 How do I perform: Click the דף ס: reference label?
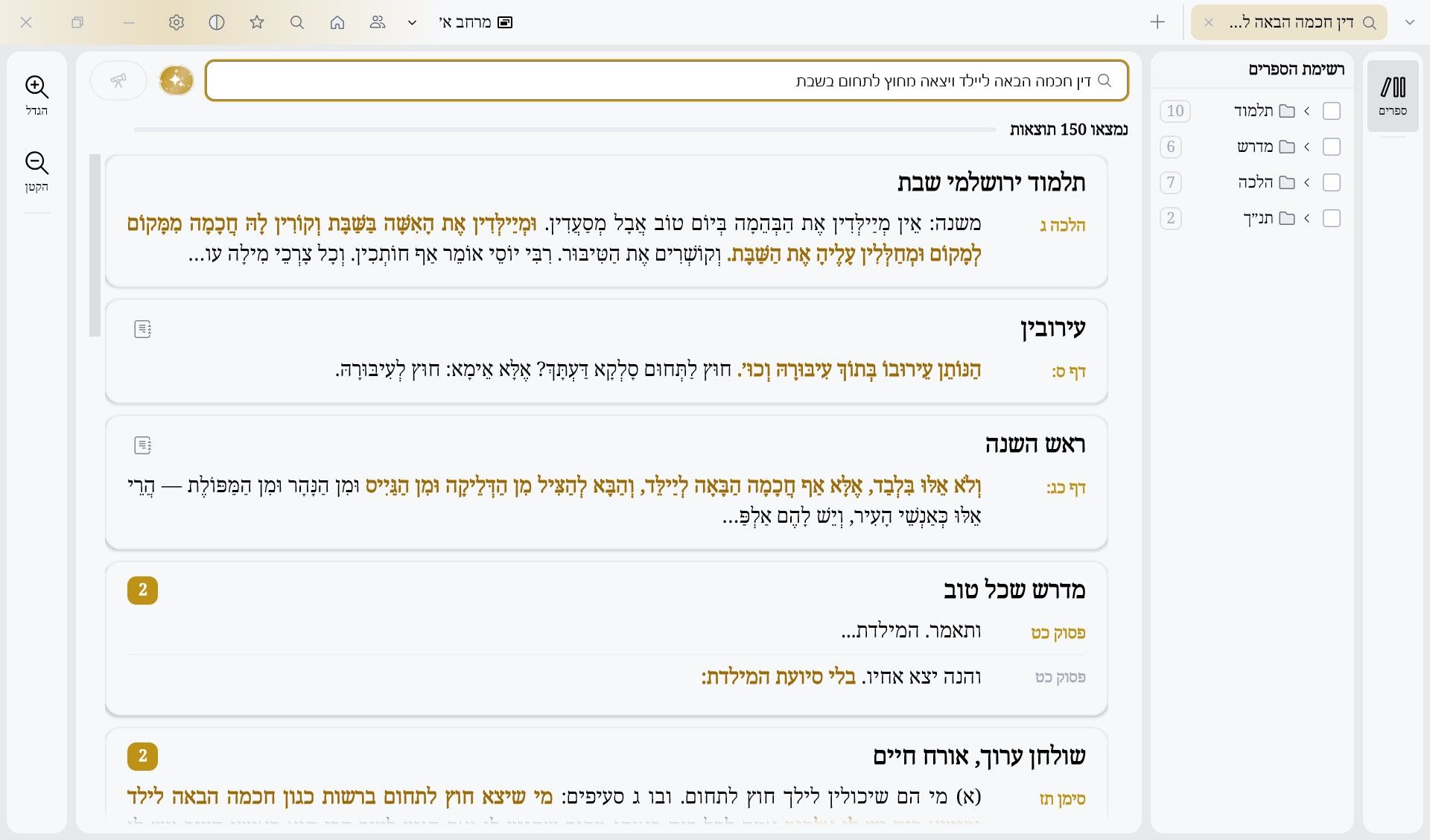pyautogui.click(x=1068, y=372)
